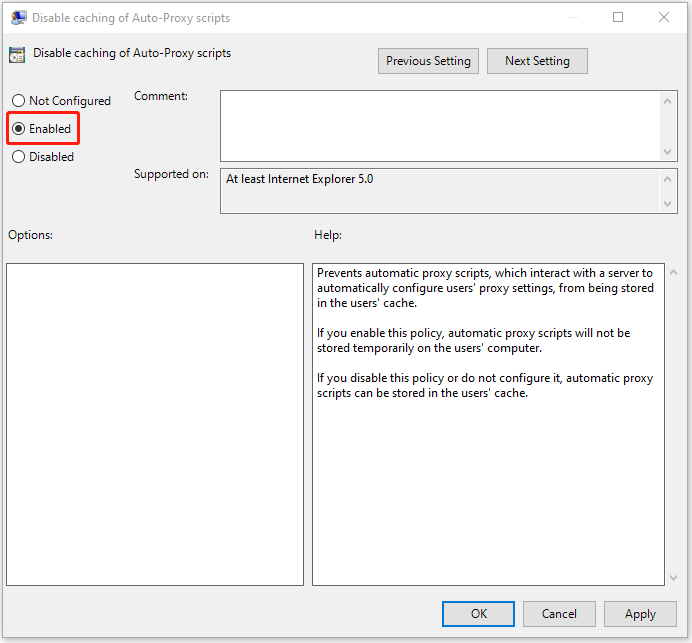
Task: Click the 'Help:' label
Action: (328, 235)
